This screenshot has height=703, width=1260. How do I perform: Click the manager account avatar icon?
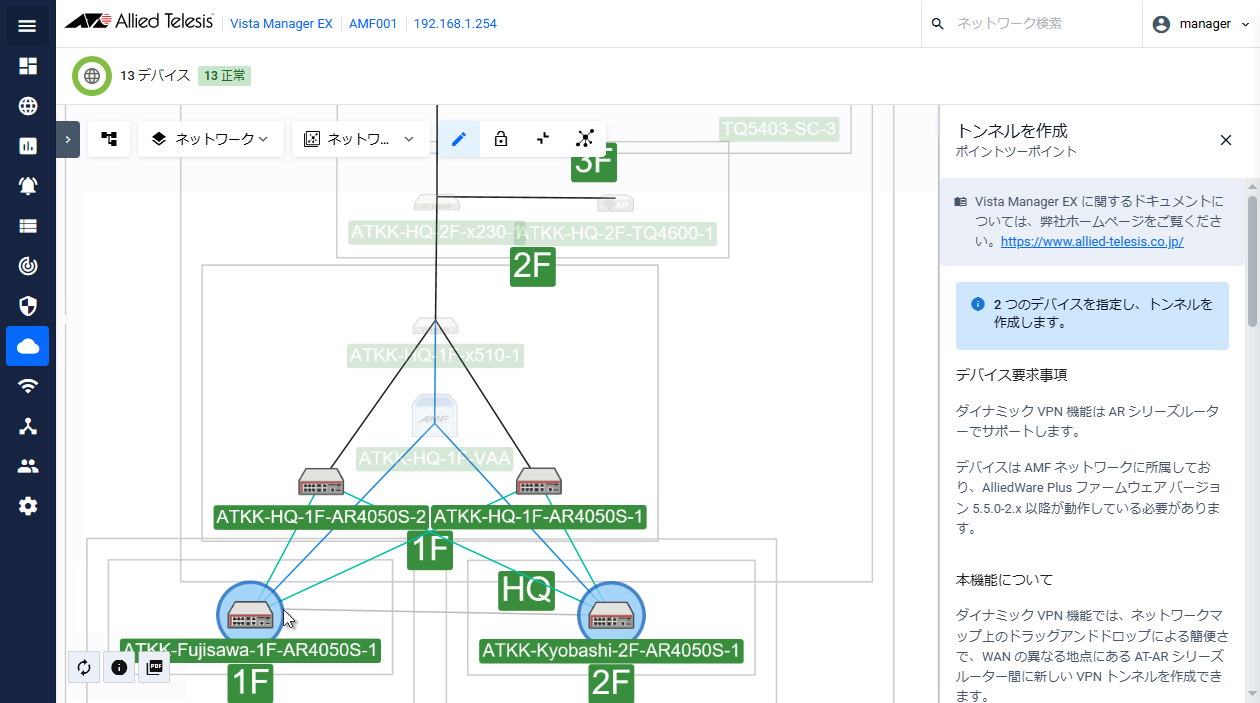[x=1161, y=24]
